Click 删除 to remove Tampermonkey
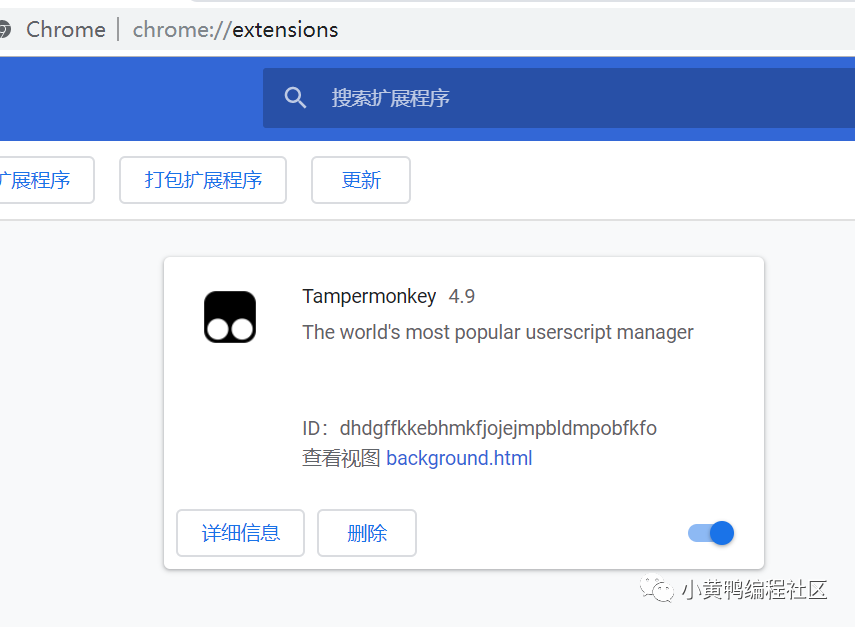Image resolution: width=855 pixels, height=627 pixels. [367, 533]
